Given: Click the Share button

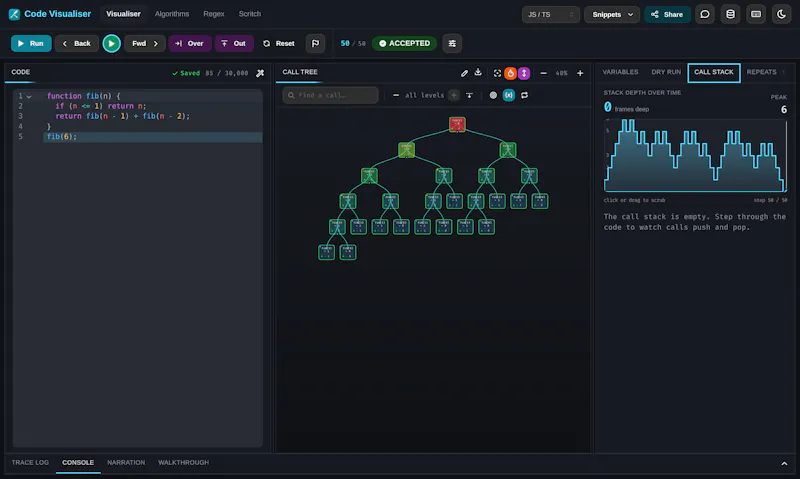Looking at the screenshot, I should point(667,14).
